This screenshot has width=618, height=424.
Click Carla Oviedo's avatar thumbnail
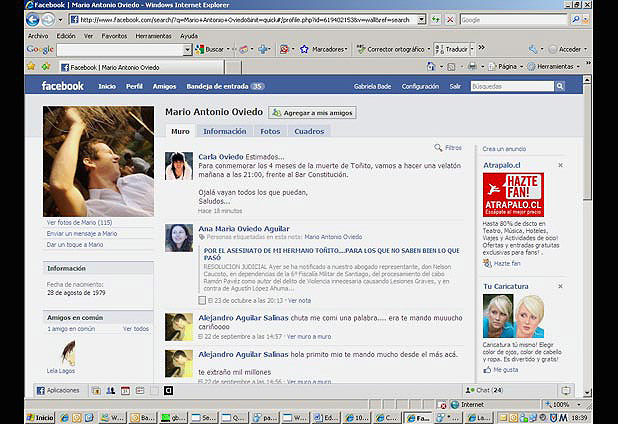[179, 166]
